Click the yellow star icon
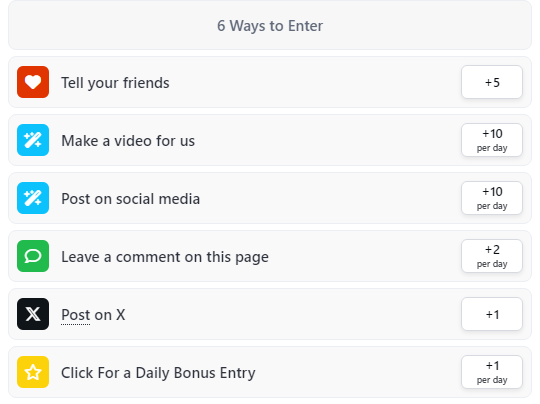540x404 pixels. point(33,372)
